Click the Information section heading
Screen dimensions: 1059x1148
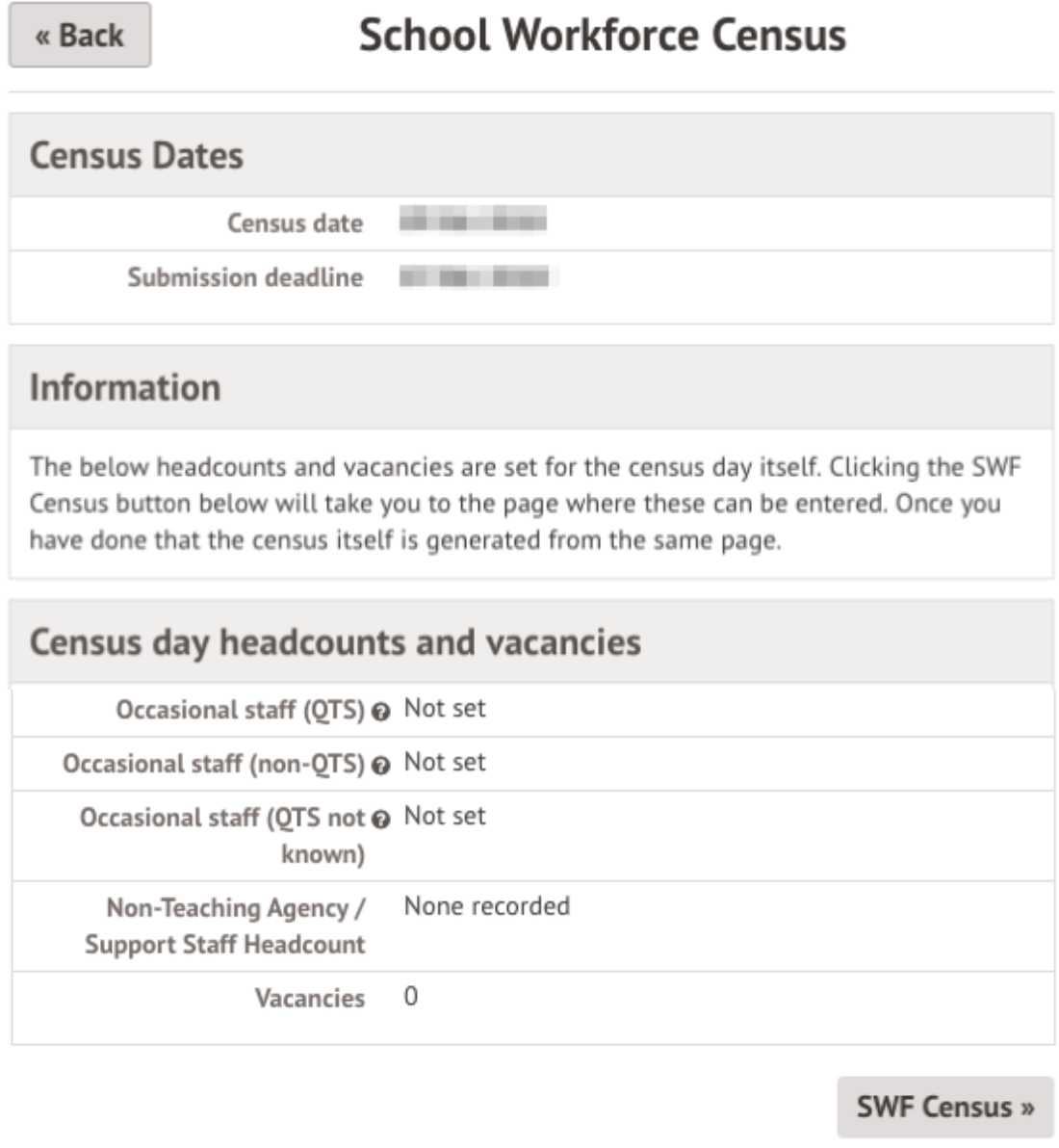[125, 388]
